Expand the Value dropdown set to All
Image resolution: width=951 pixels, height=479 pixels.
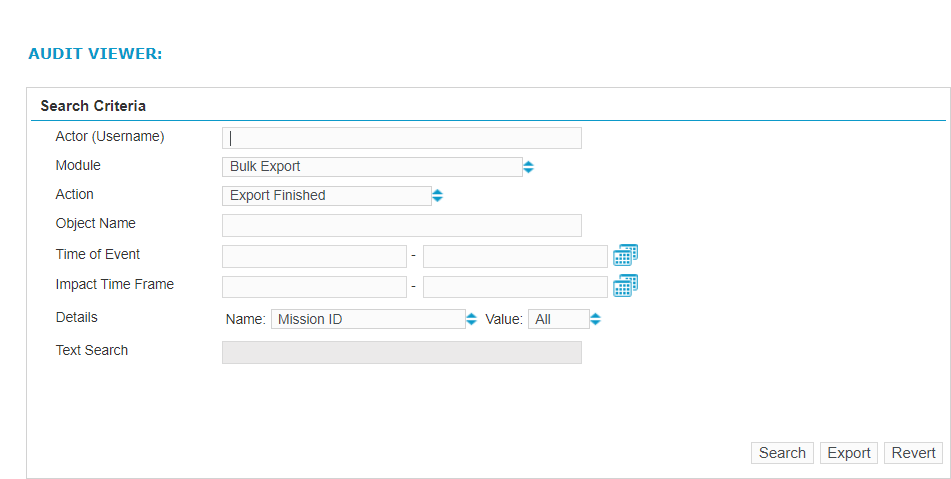558,320
